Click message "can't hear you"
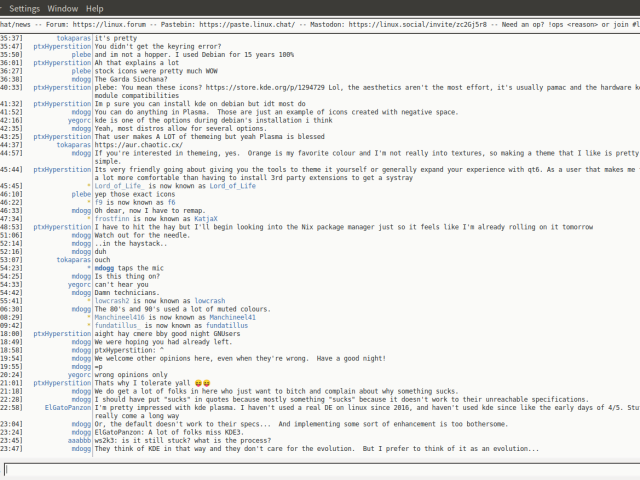This screenshot has height=480, width=640. [122, 284]
